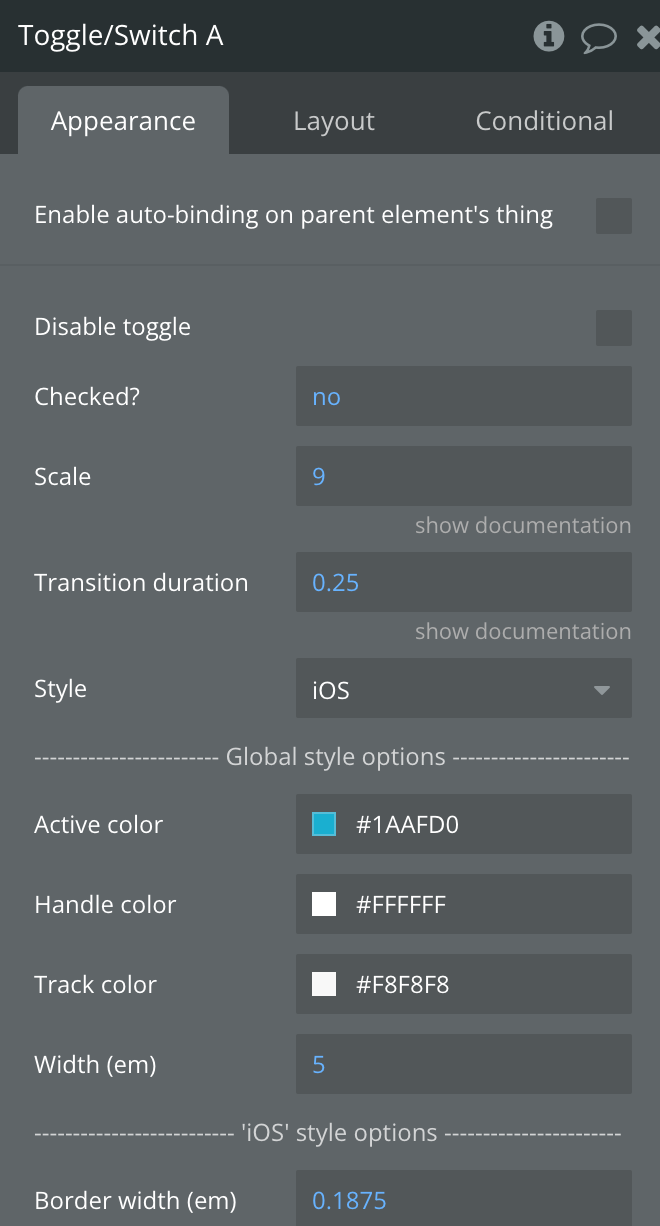Open the Handle color white swatch
The image size is (660, 1226).
[x=324, y=904]
